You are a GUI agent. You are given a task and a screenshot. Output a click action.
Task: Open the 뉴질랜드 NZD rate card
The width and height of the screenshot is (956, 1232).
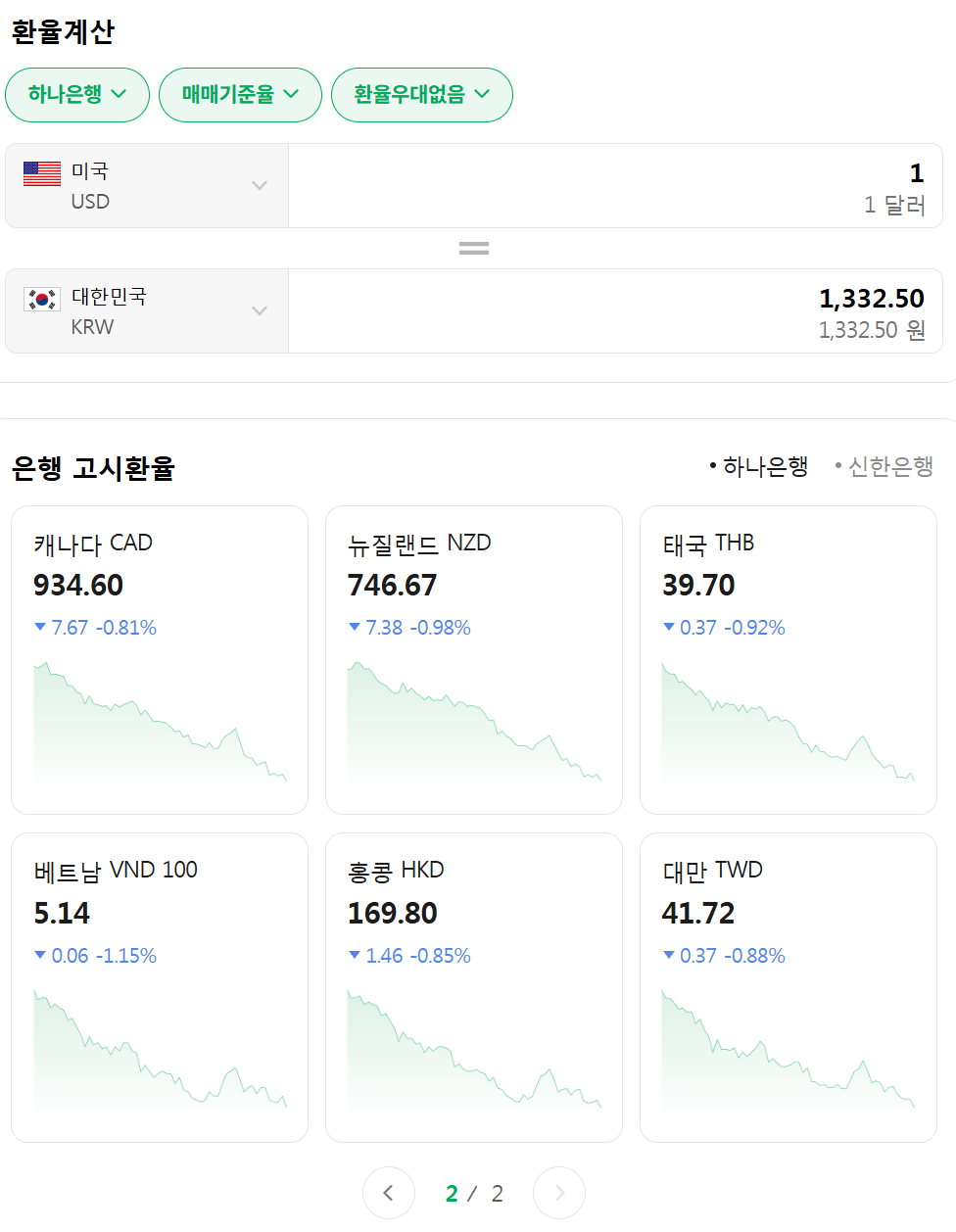tap(474, 660)
